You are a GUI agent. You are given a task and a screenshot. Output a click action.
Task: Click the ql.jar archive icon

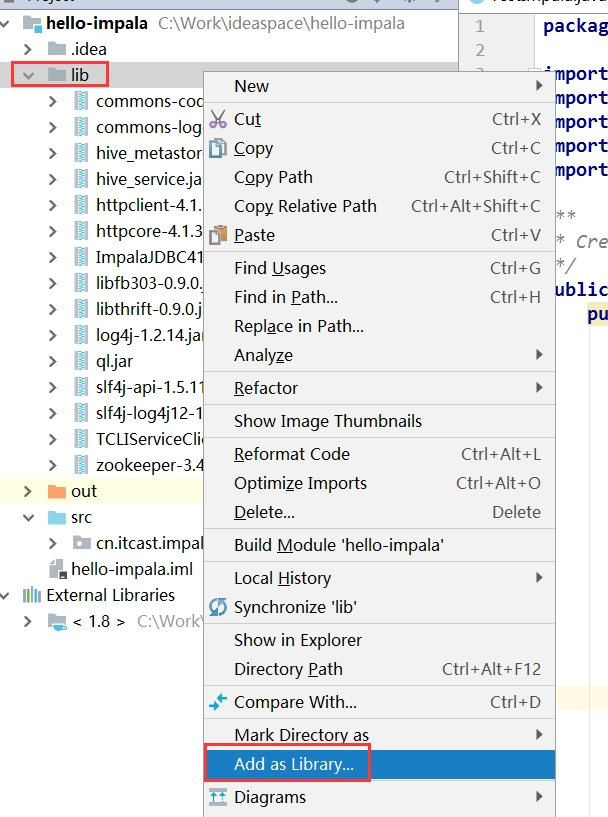coord(81,361)
